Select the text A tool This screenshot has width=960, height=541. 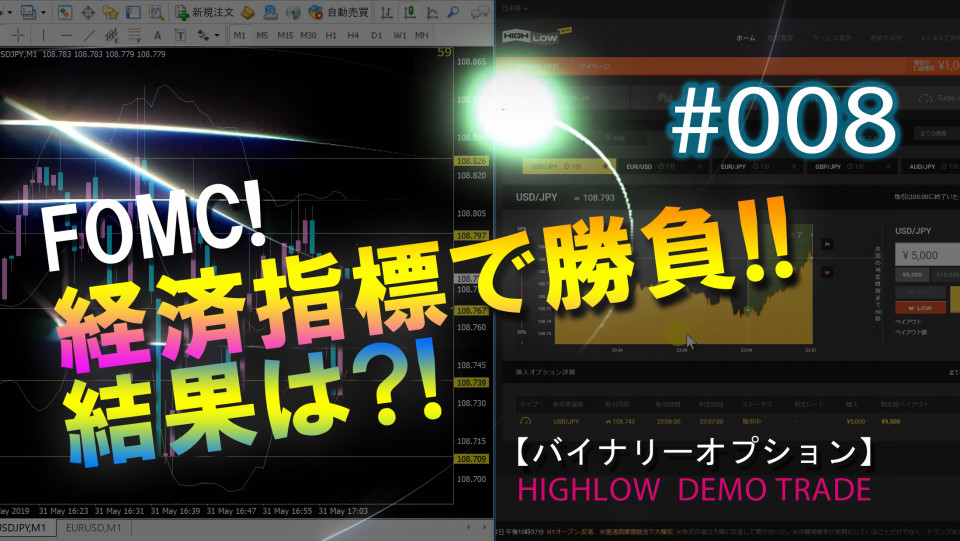point(157,35)
